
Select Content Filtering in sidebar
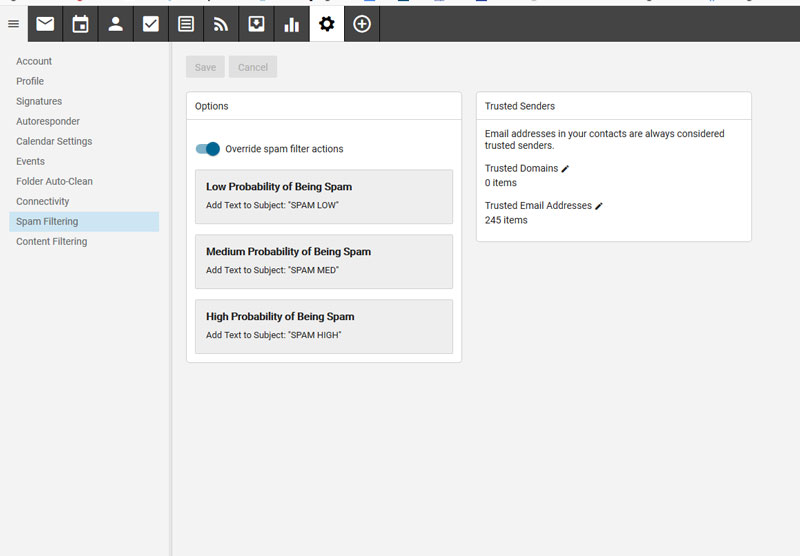tap(52, 241)
